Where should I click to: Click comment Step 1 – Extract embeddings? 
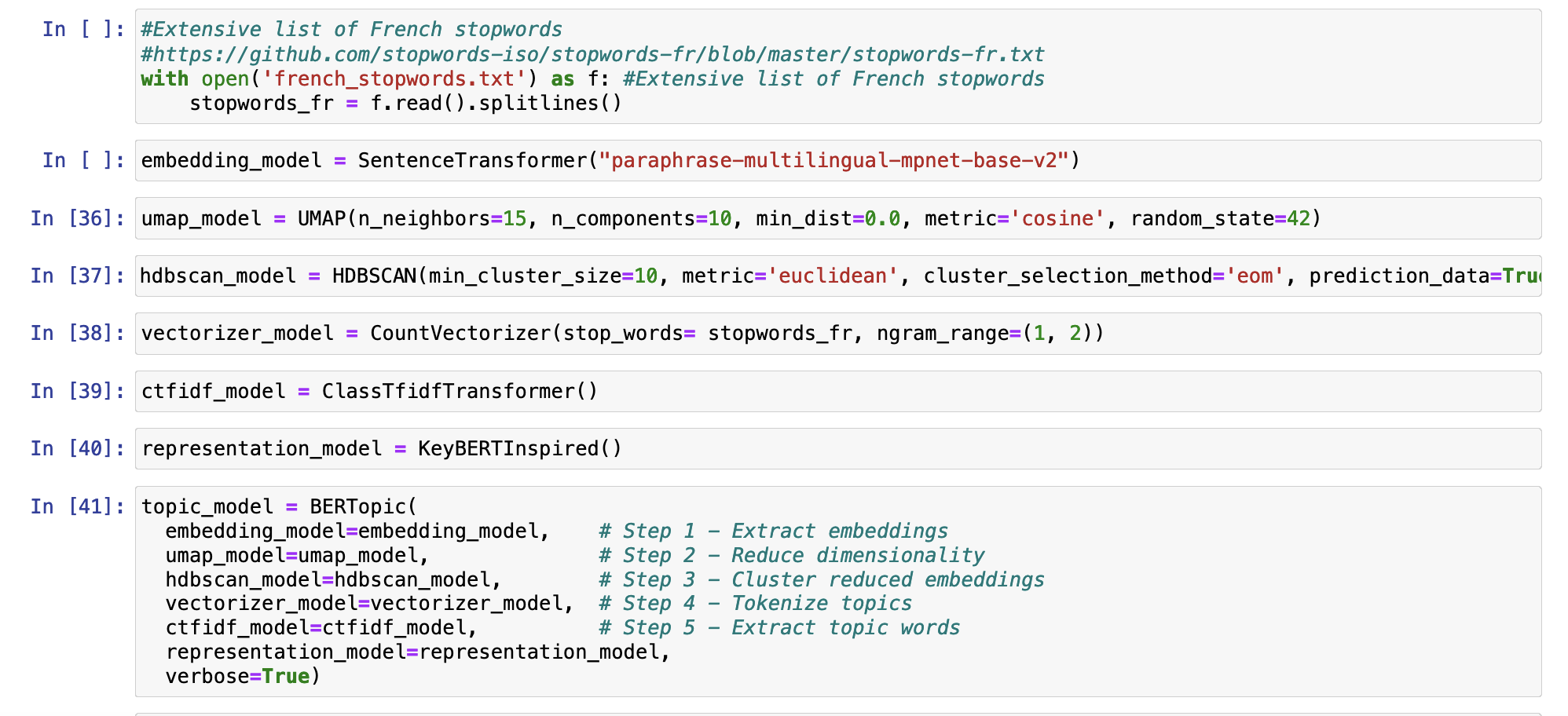(x=773, y=531)
